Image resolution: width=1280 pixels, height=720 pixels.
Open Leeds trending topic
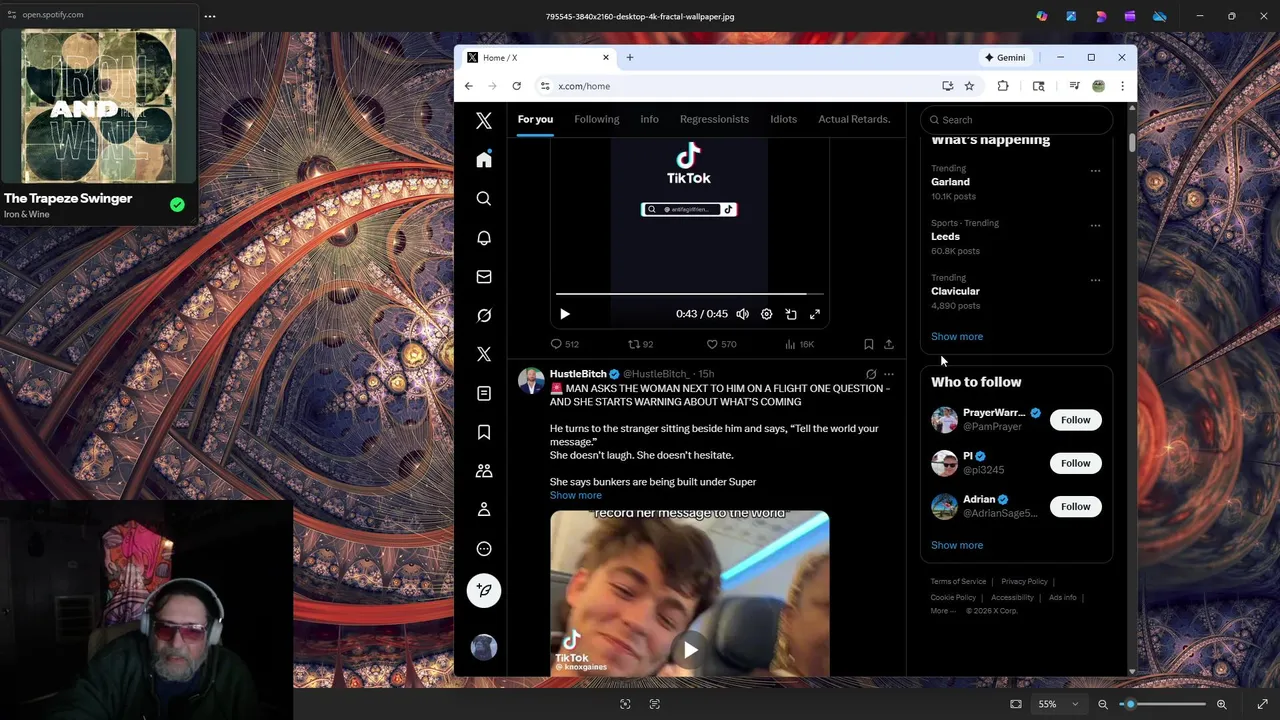(945, 237)
